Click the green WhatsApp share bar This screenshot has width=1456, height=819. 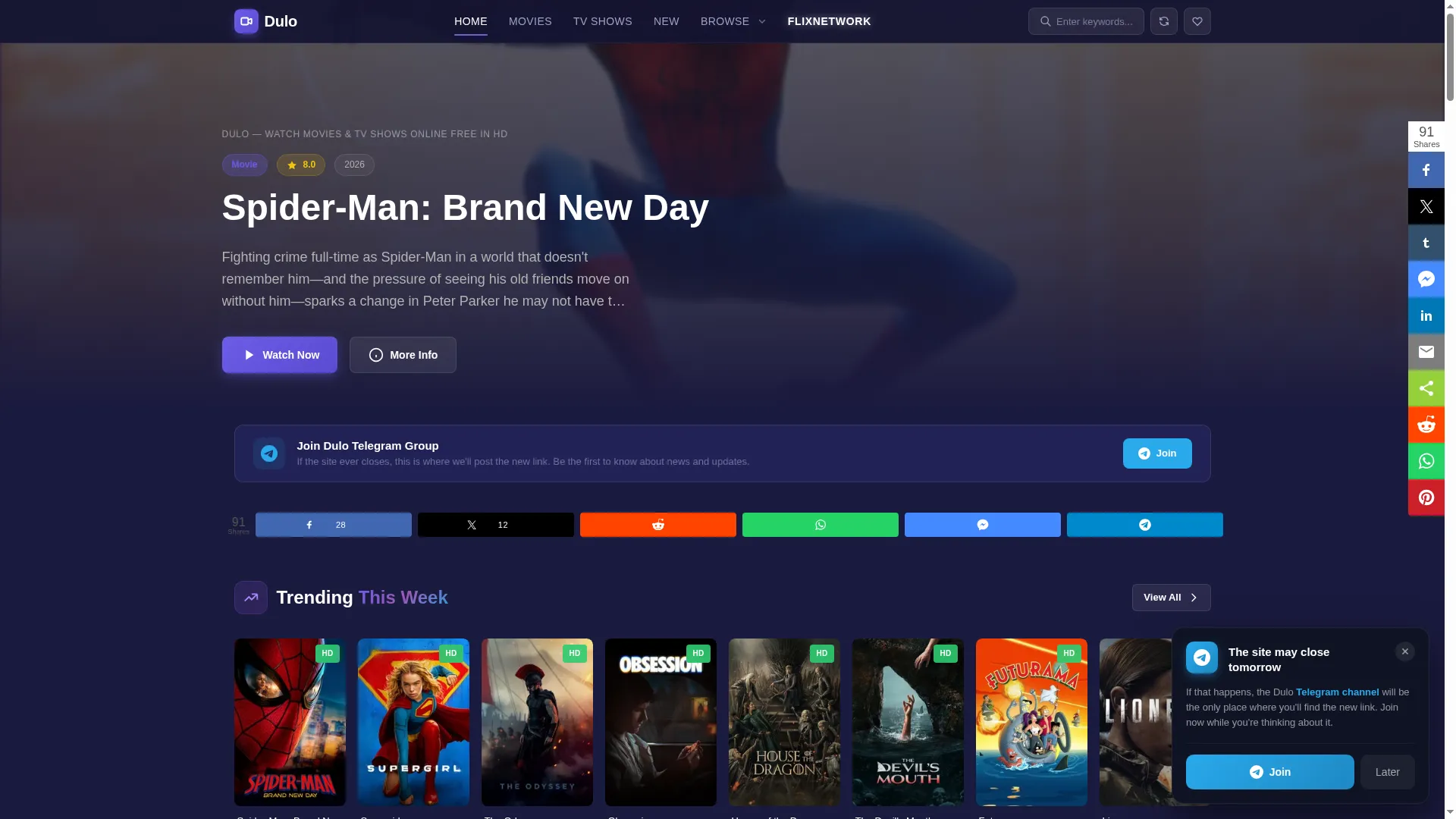click(821, 525)
